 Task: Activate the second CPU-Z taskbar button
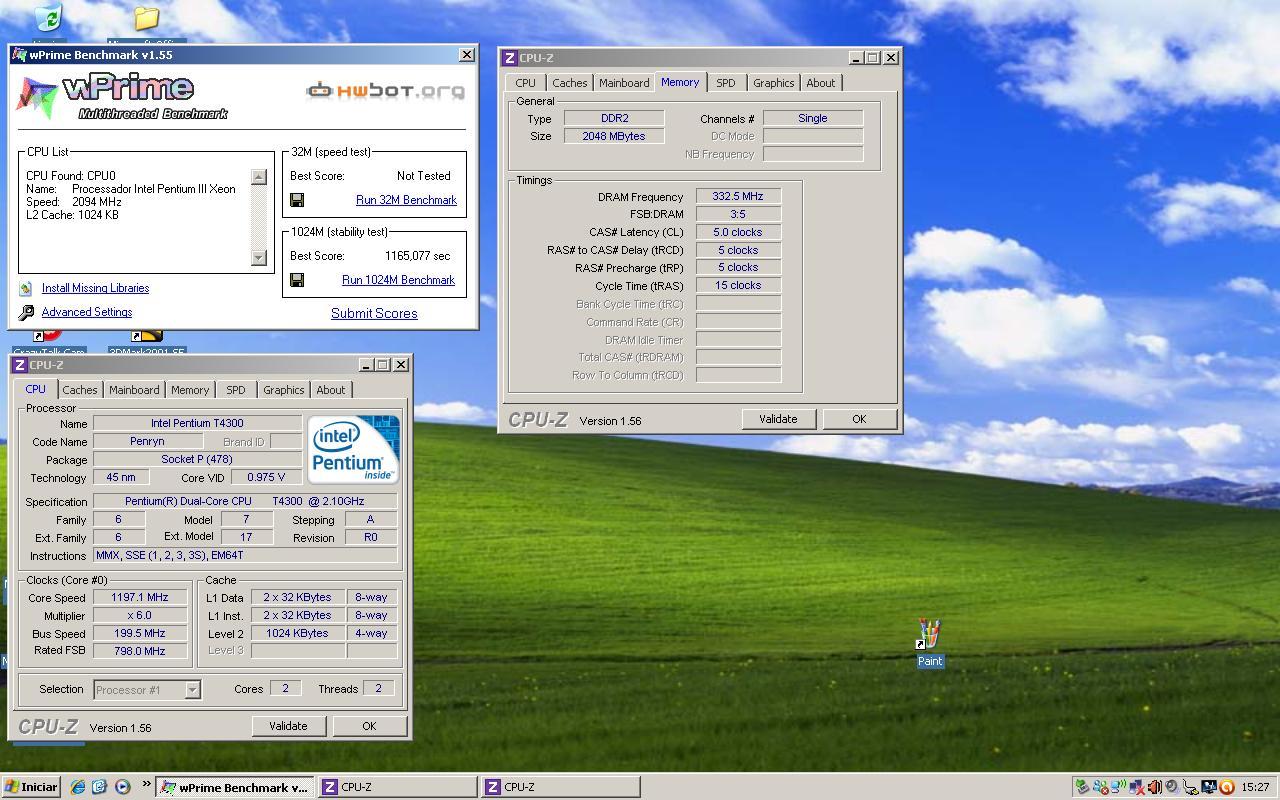click(560, 787)
